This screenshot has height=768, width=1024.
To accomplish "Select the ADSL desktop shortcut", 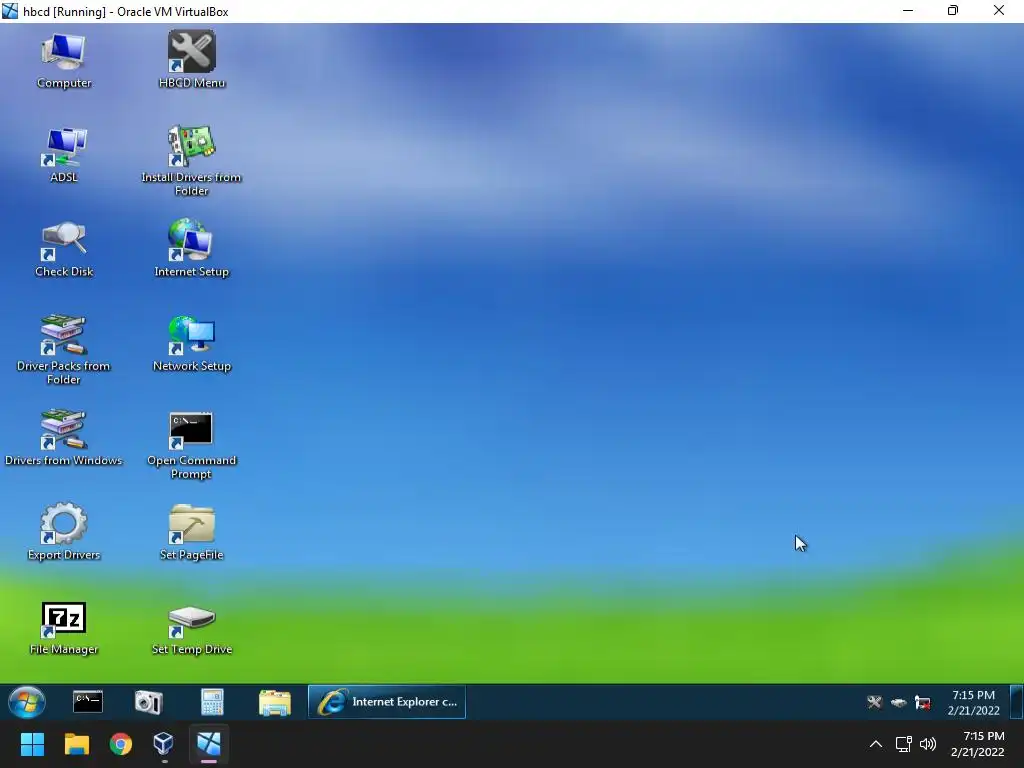I will coord(63,155).
